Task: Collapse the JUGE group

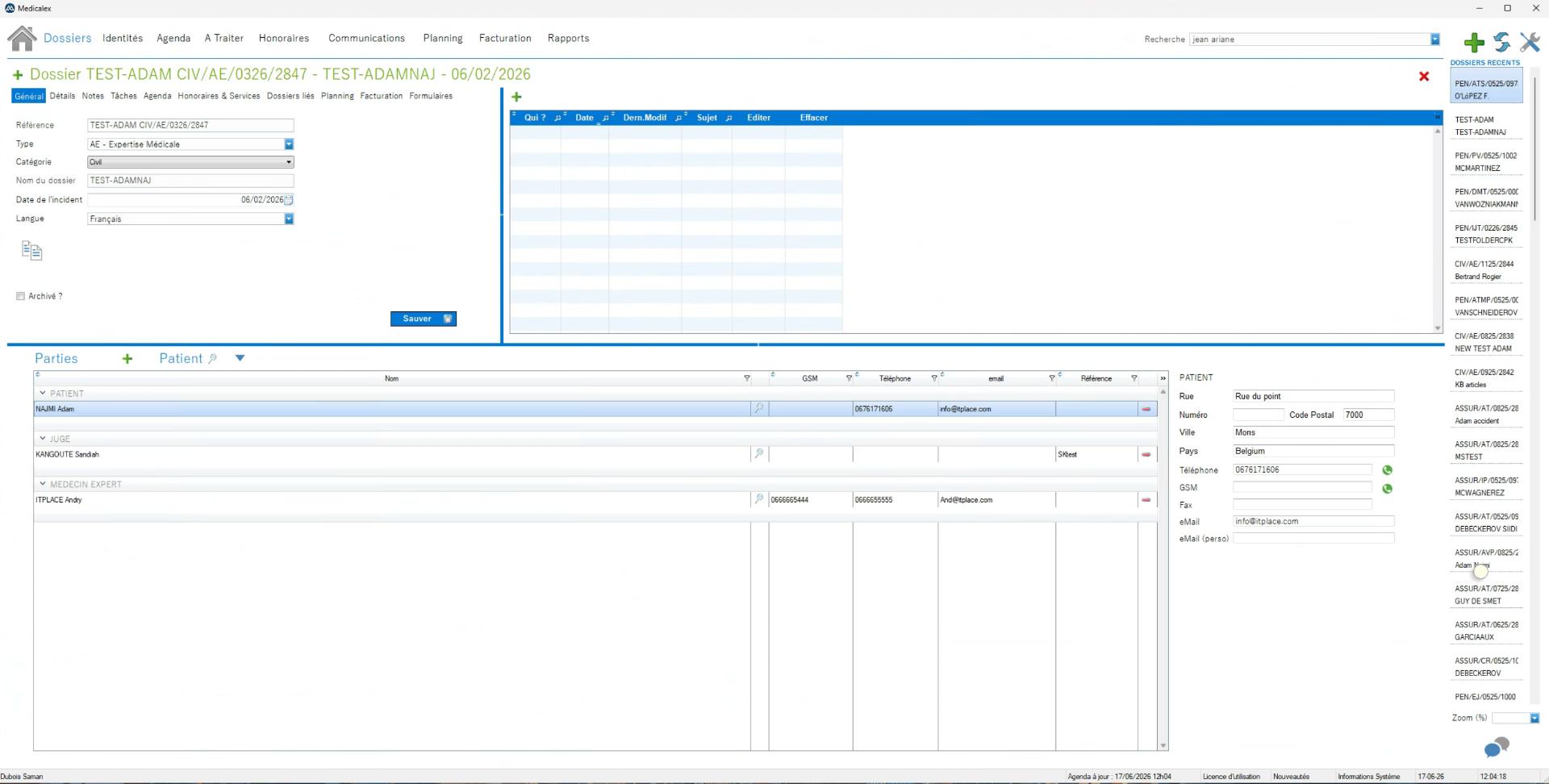Action: (x=43, y=438)
